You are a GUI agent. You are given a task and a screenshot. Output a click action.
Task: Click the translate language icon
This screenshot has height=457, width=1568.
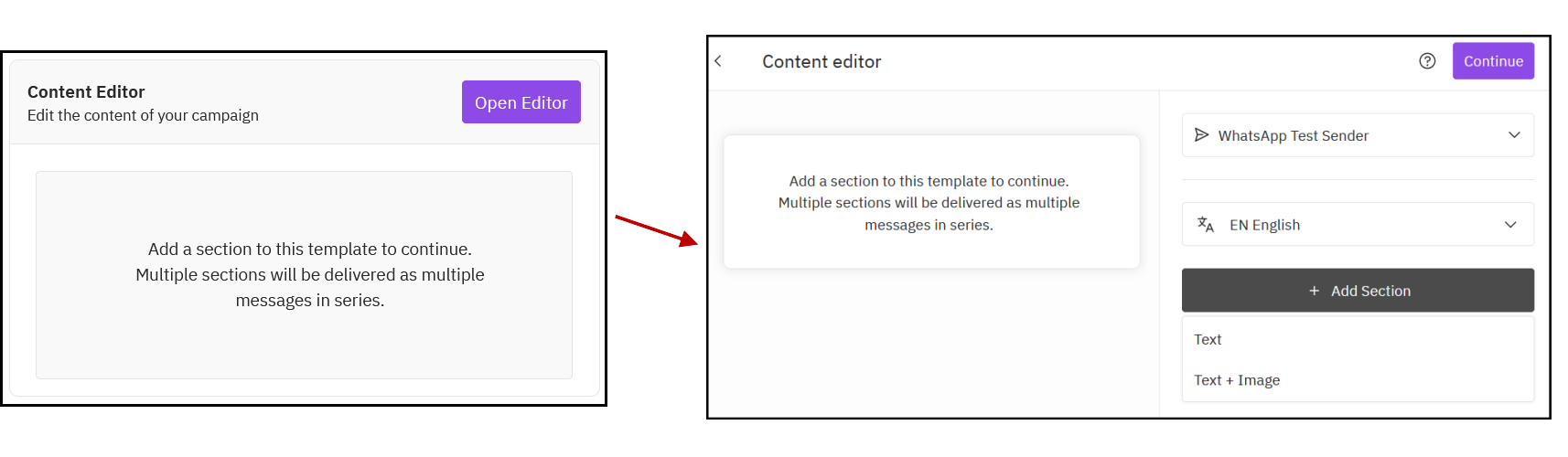[x=1206, y=224]
